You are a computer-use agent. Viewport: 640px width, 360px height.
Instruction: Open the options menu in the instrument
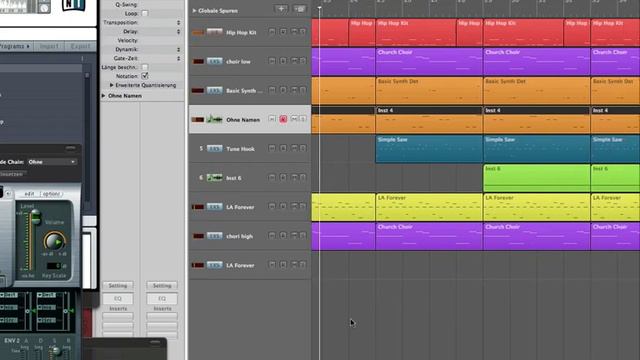[x=51, y=194]
